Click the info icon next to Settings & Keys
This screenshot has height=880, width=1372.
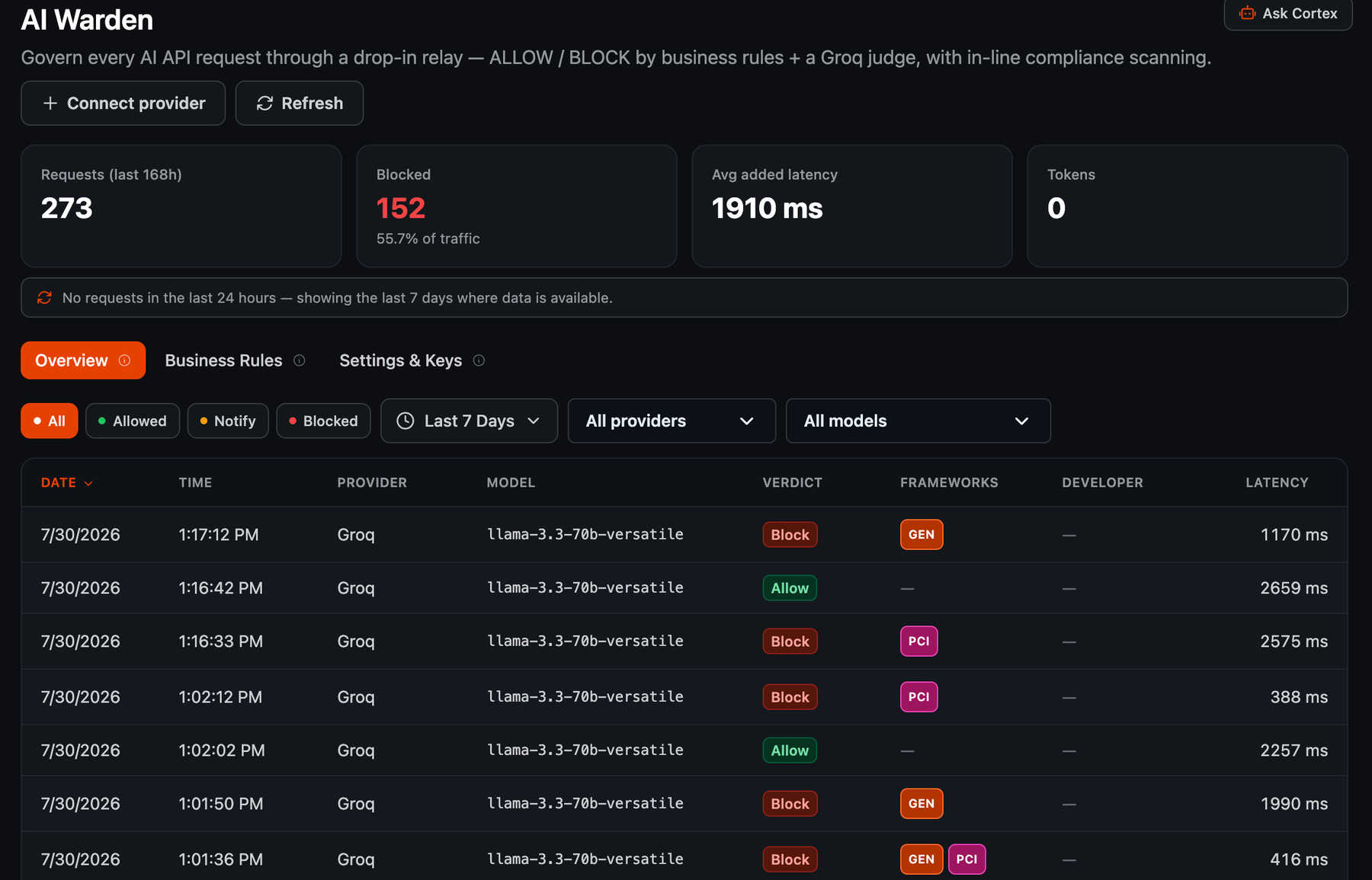click(x=479, y=360)
